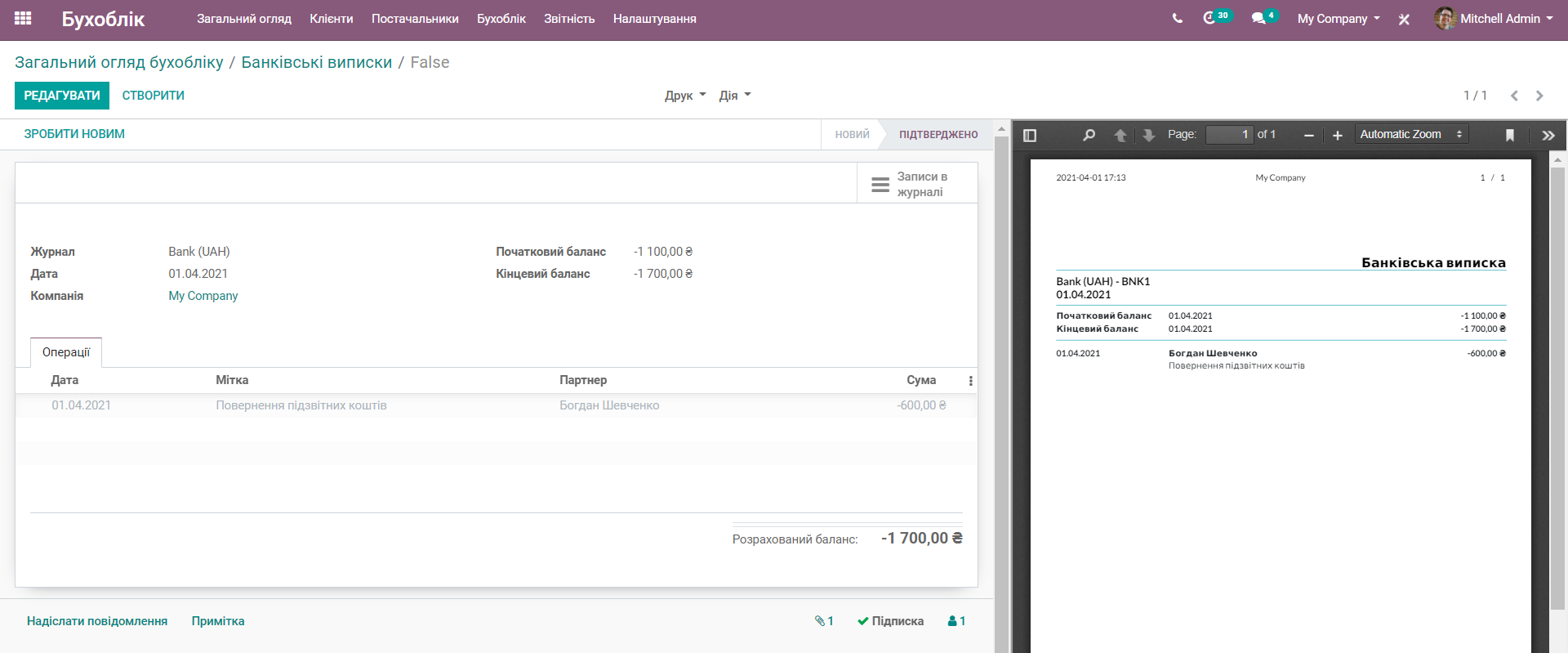The width and height of the screenshot is (1568, 653).
Task: Open Automatic Zoom dropdown in PDF viewer
Action: tap(1411, 134)
